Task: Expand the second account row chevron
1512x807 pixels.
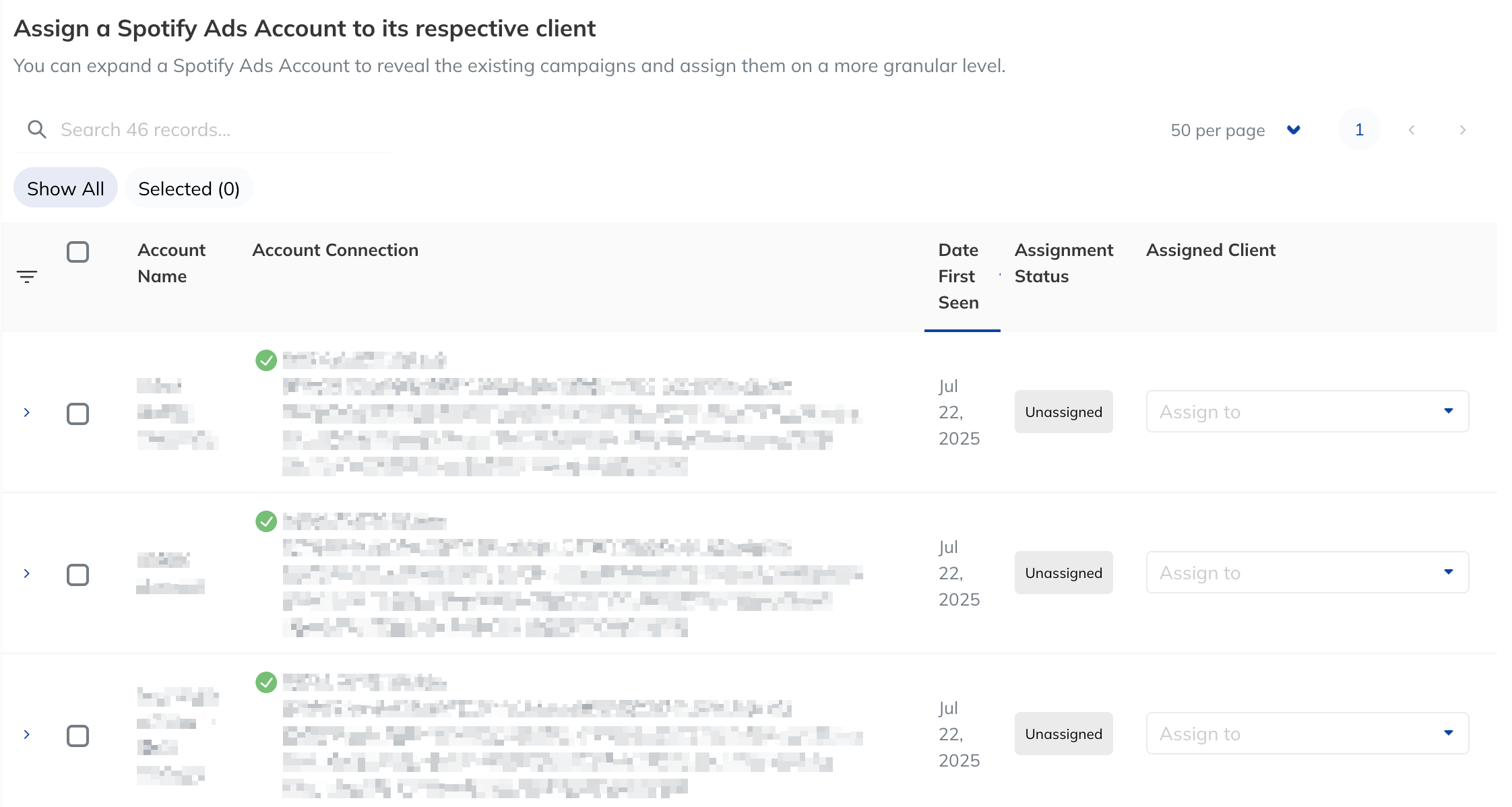Action: pos(27,573)
